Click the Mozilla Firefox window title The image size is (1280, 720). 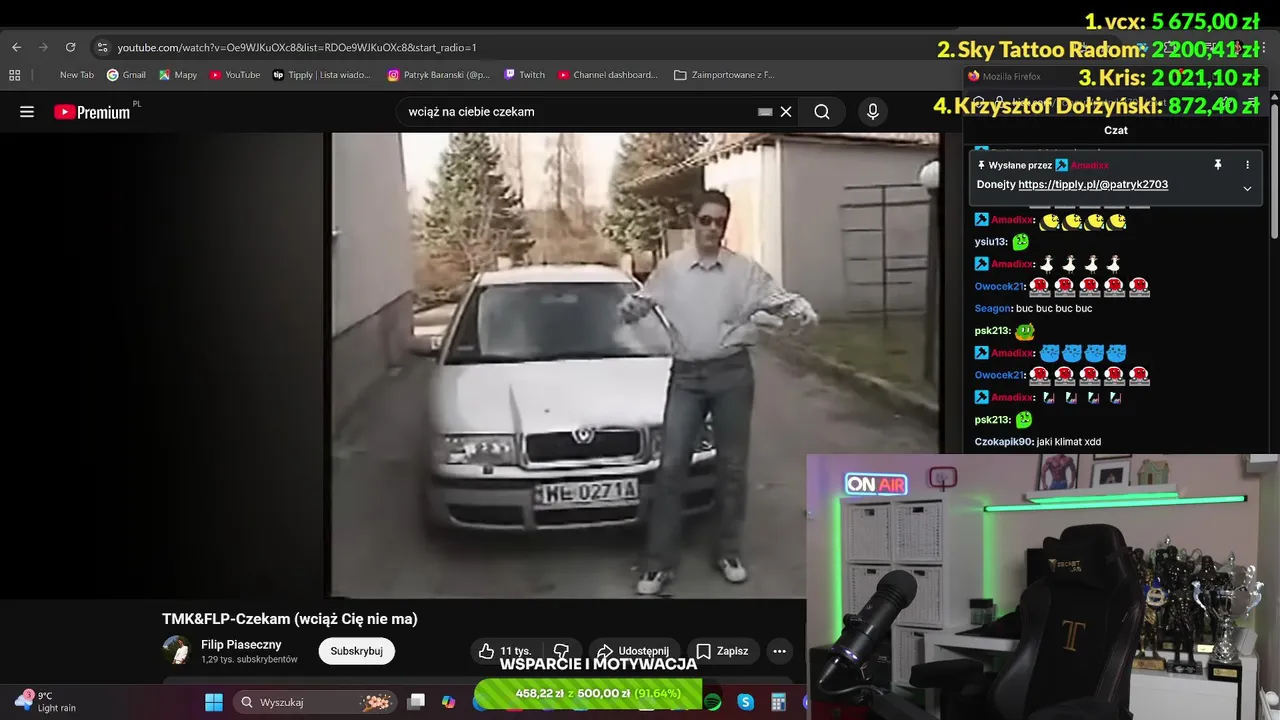1011,76
